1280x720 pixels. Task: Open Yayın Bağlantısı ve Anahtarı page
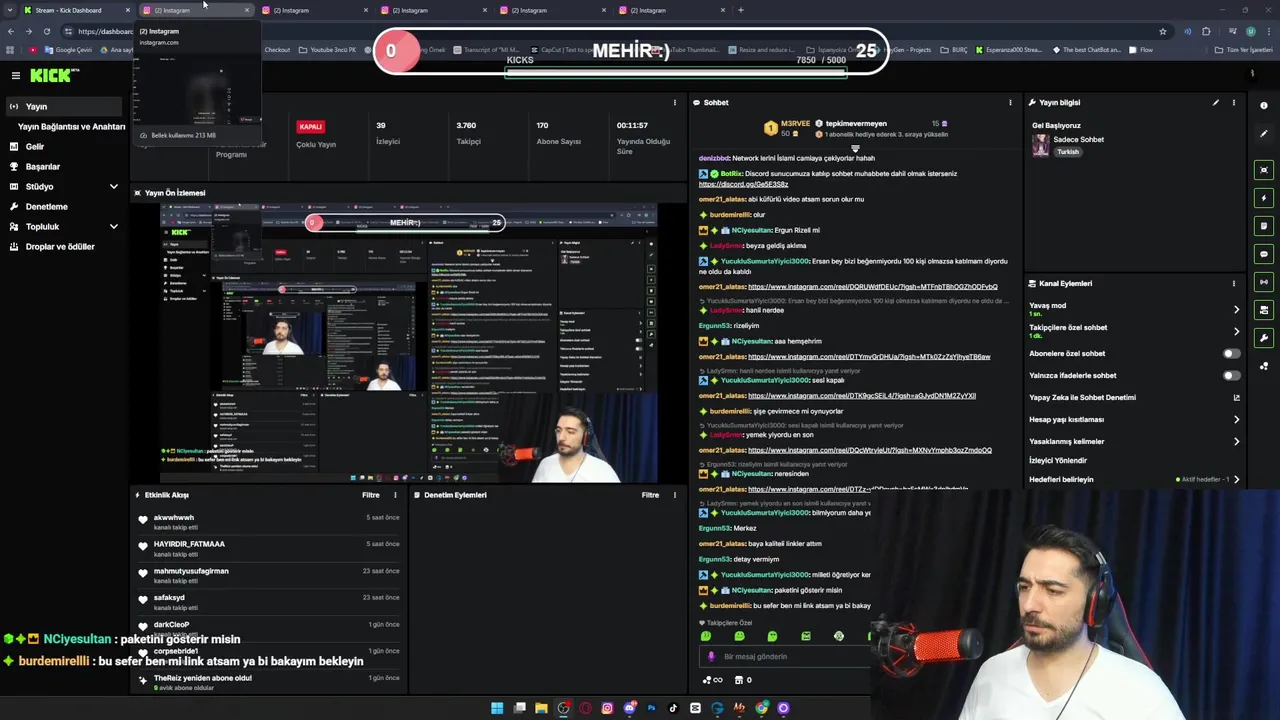(x=71, y=127)
